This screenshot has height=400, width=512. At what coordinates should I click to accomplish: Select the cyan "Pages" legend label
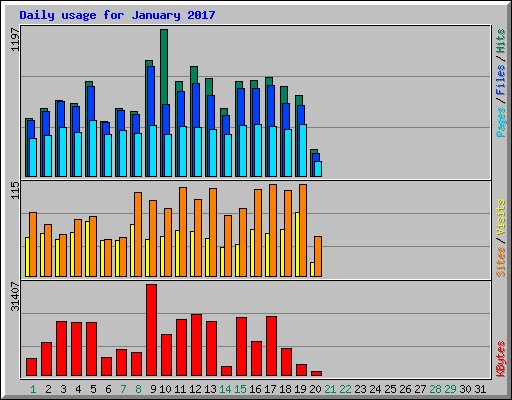click(501, 122)
